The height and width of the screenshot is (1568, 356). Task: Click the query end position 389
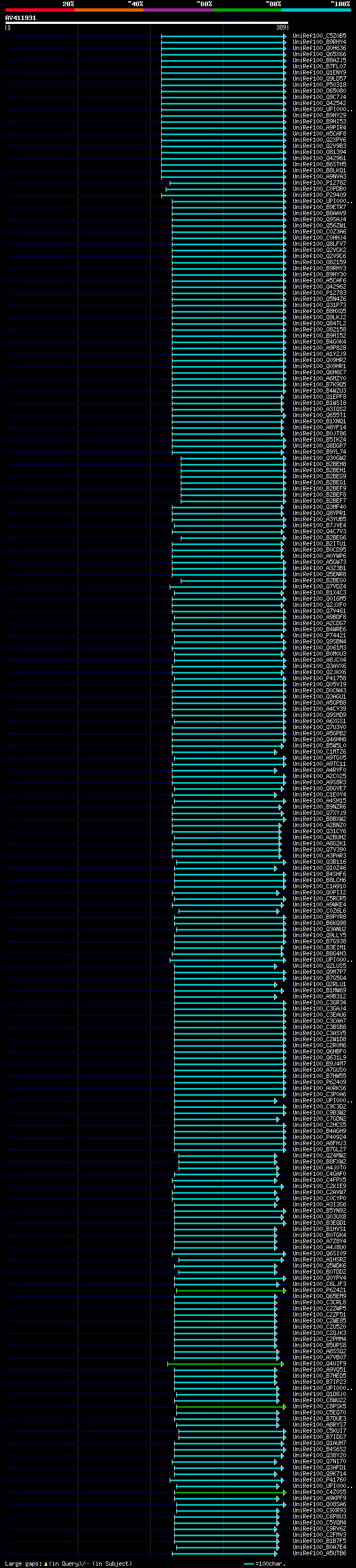tap(281, 27)
